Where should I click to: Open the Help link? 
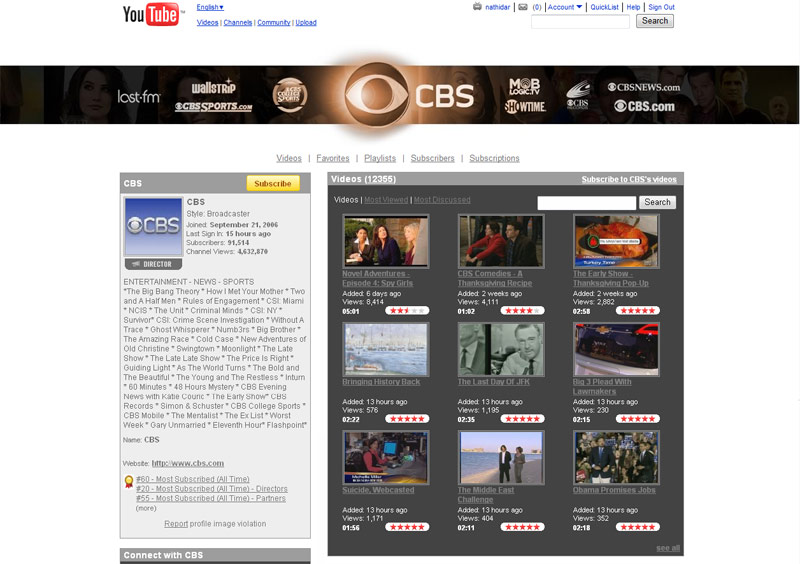click(x=633, y=7)
